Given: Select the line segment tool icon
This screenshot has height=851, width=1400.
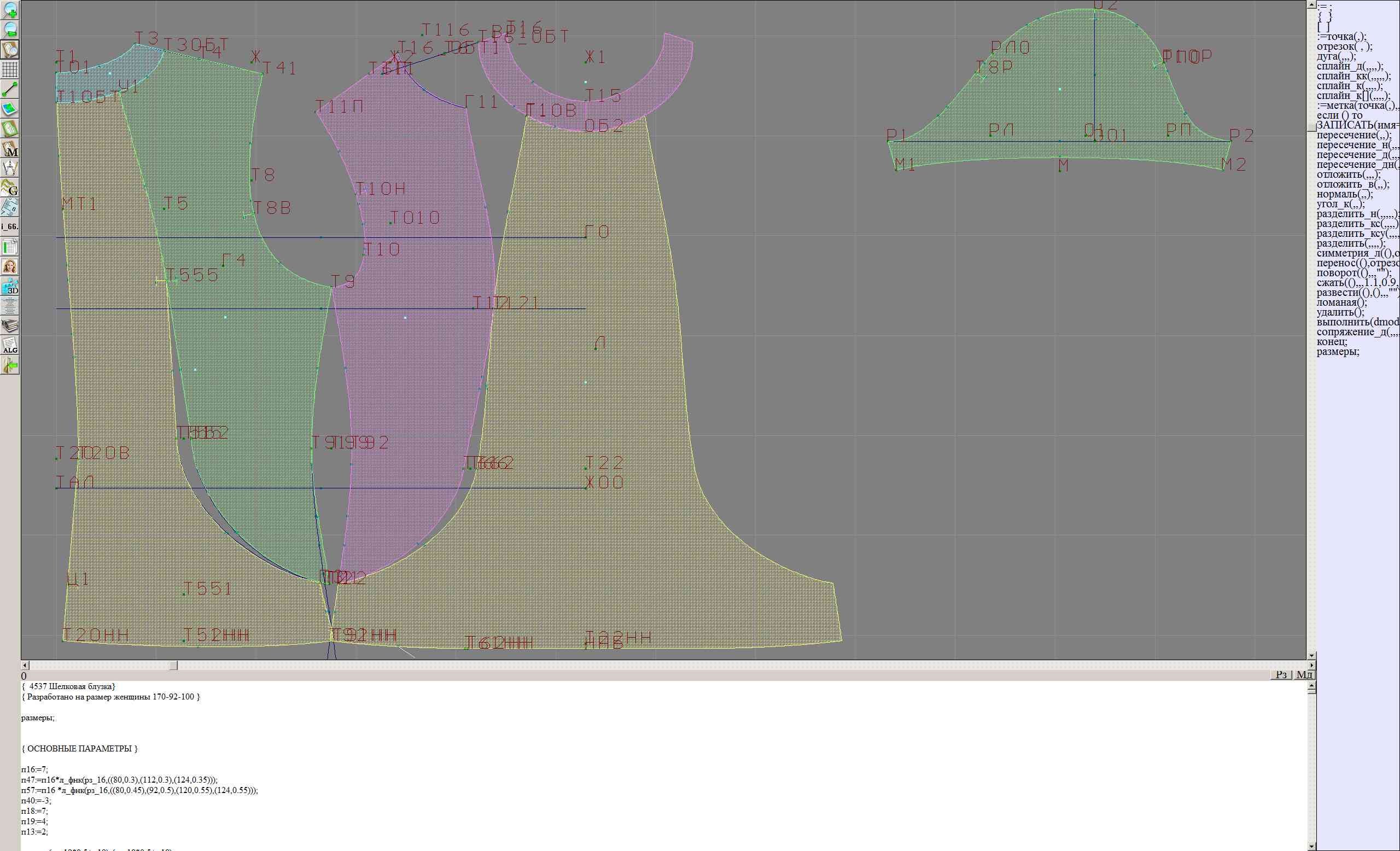Looking at the screenshot, I should pos(10,89).
